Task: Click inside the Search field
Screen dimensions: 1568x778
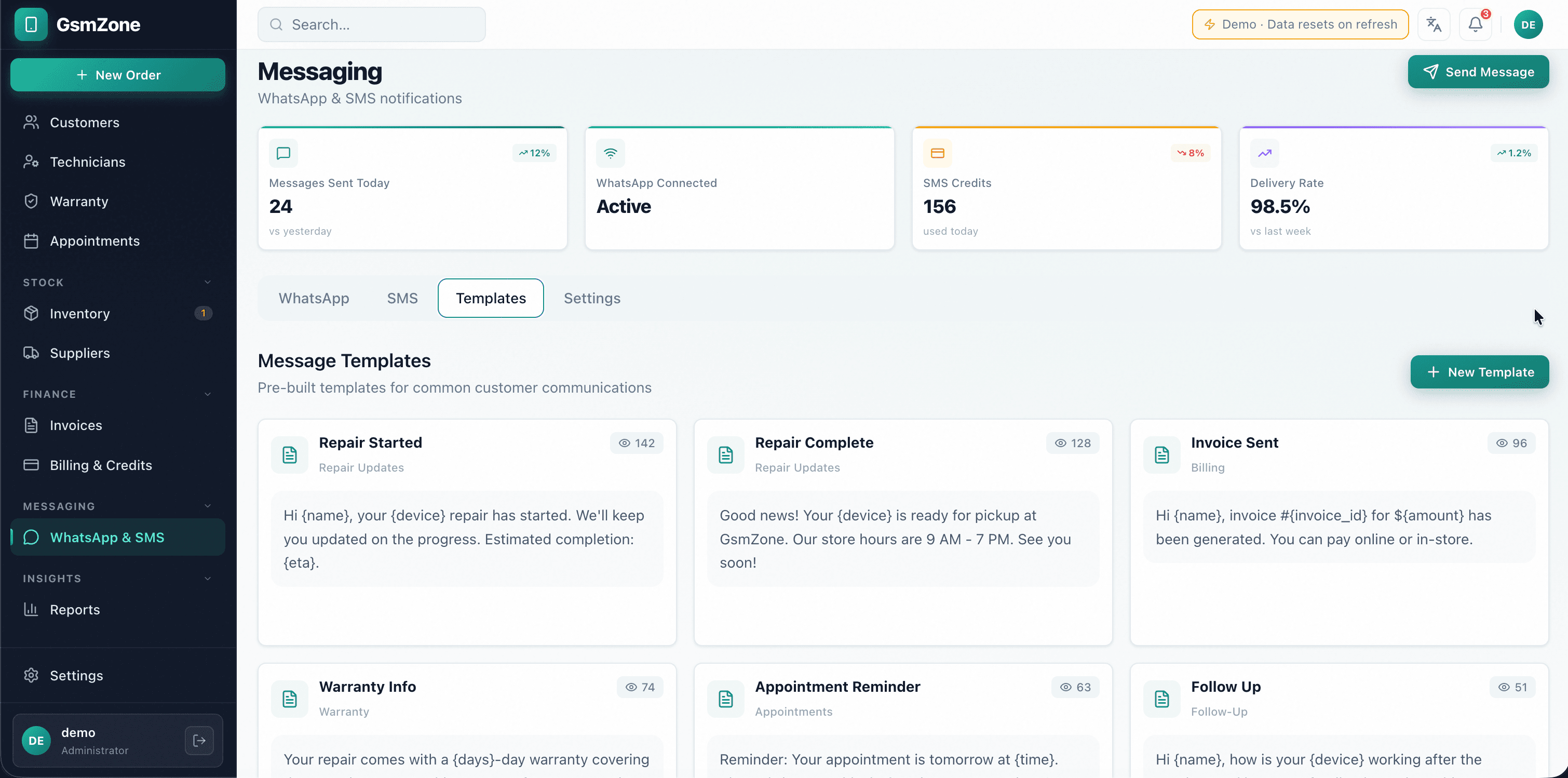Action: click(x=371, y=24)
